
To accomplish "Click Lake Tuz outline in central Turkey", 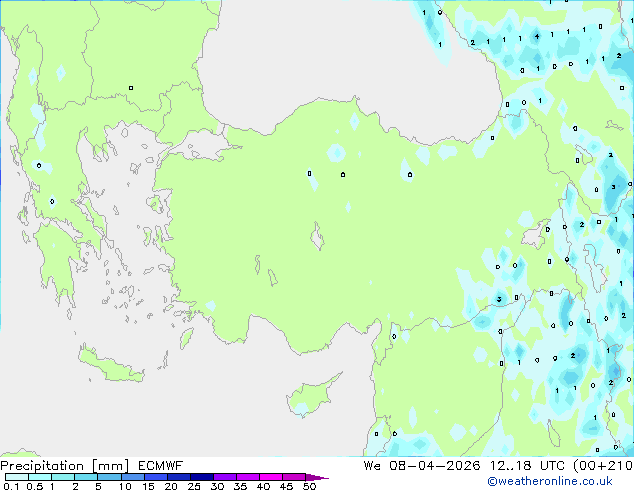I will 319,238.
